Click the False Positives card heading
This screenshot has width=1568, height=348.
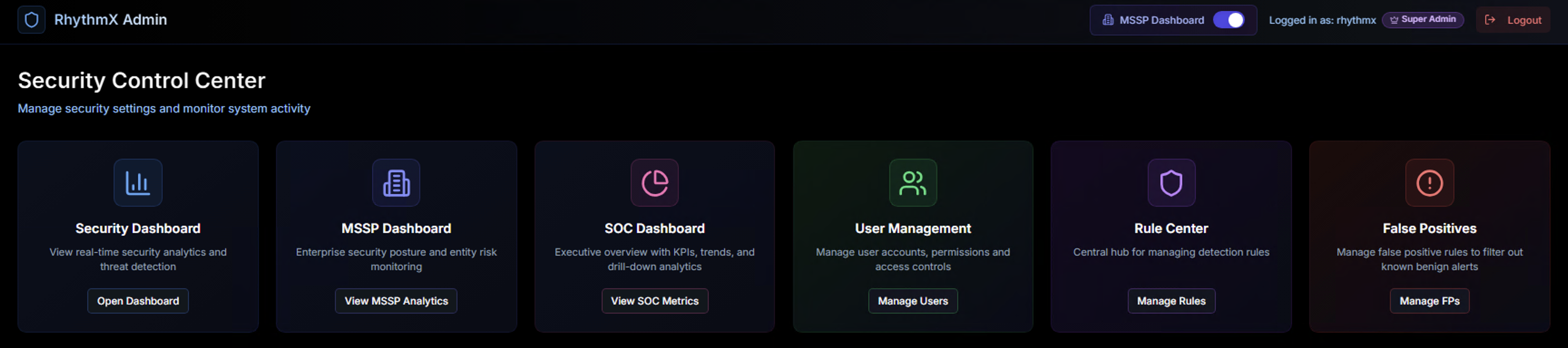pyautogui.click(x=1429, y=229)
